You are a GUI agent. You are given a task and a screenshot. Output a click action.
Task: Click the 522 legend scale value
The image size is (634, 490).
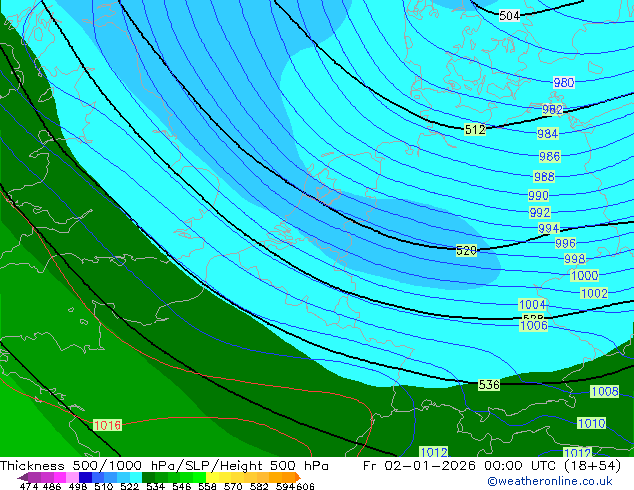point(129,486)
